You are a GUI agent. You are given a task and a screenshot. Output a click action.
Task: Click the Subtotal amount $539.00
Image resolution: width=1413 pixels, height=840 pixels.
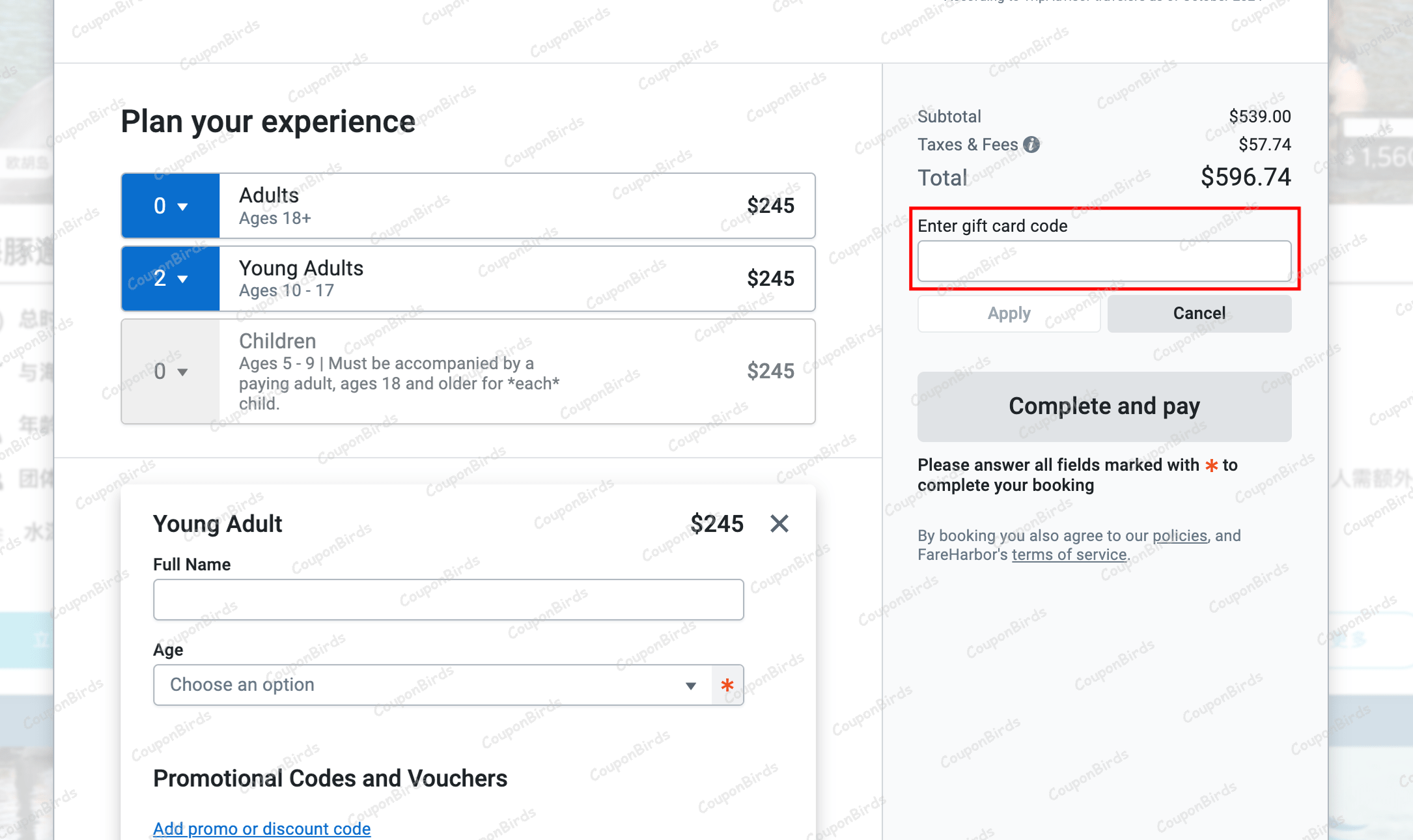[x=1259, y=117]
